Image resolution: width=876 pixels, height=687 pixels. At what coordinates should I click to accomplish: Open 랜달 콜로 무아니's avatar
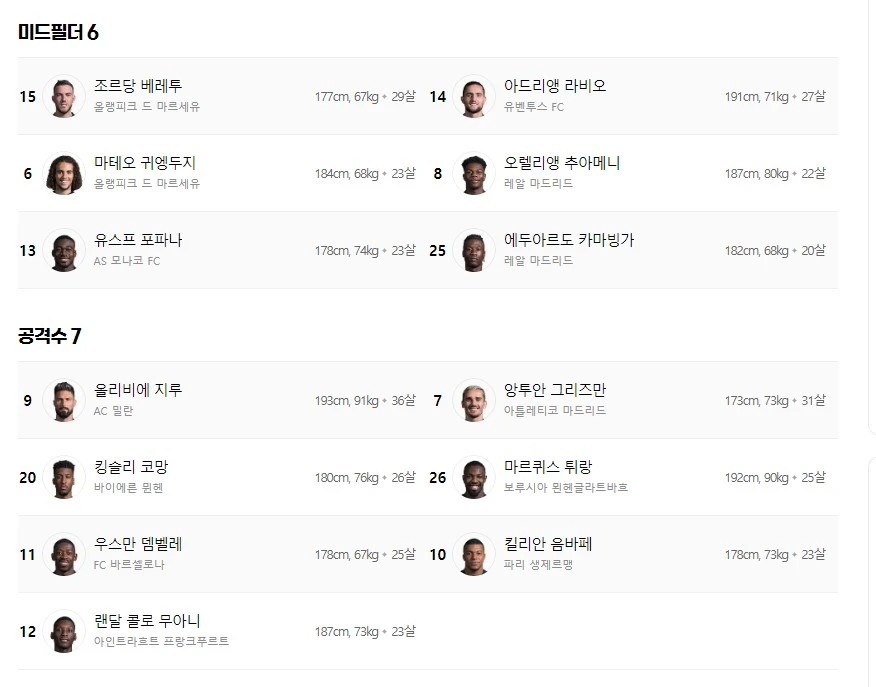pos(64,632)
